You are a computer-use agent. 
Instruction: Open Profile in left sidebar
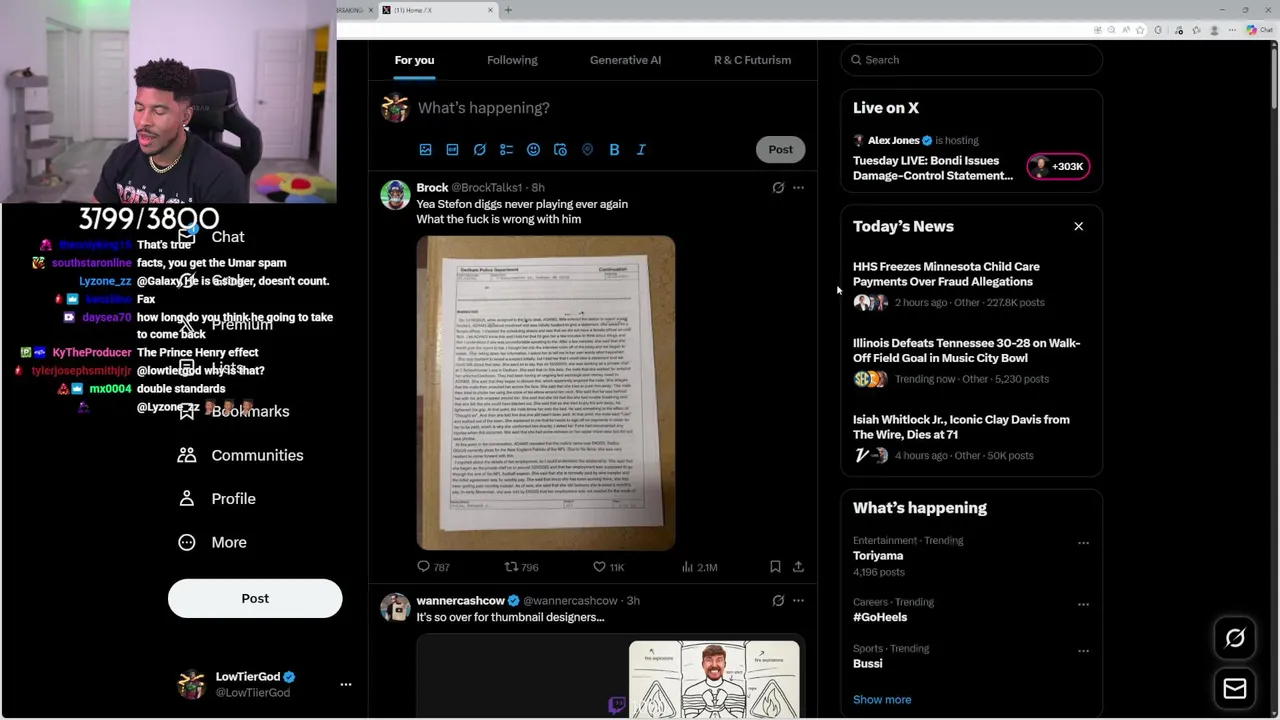point(217,499)
